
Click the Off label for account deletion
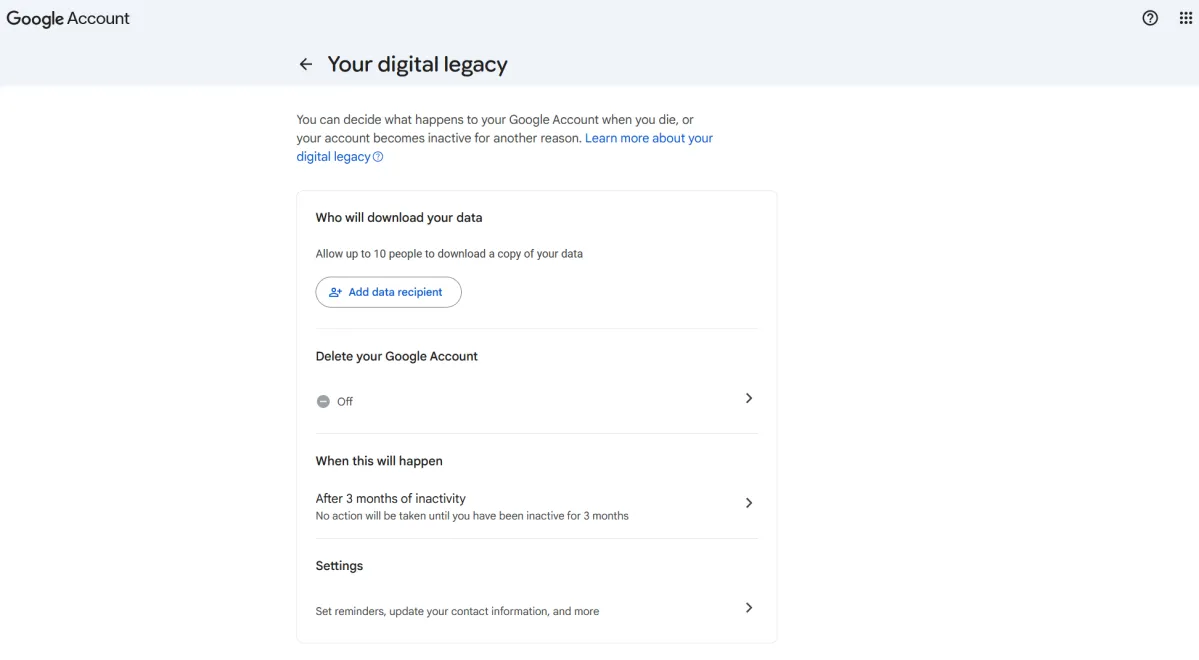[345, 402]
